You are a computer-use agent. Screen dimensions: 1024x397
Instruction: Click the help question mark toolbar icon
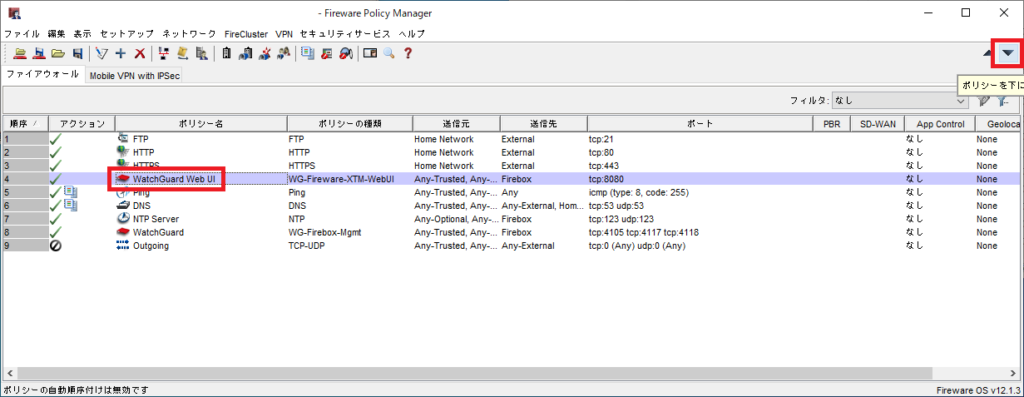[408, 54]
